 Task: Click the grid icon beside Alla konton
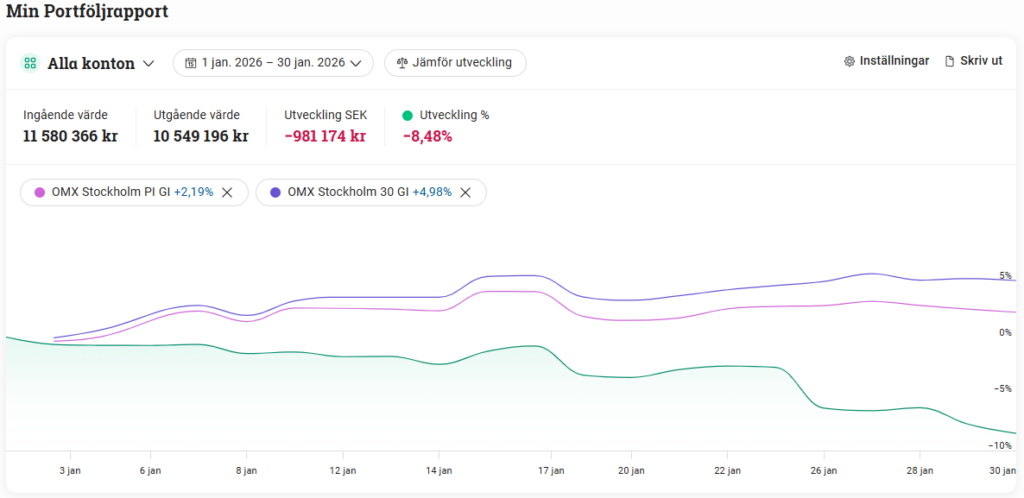(x=30, y=63)
